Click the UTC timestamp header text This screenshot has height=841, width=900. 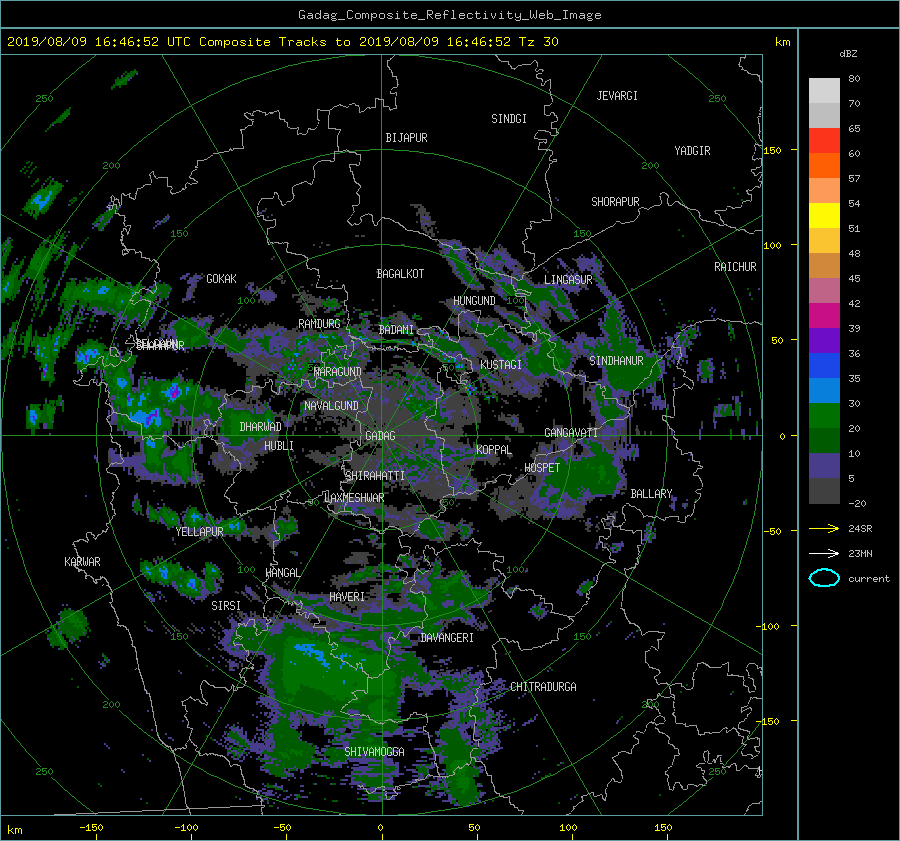(x=282, y=42)
